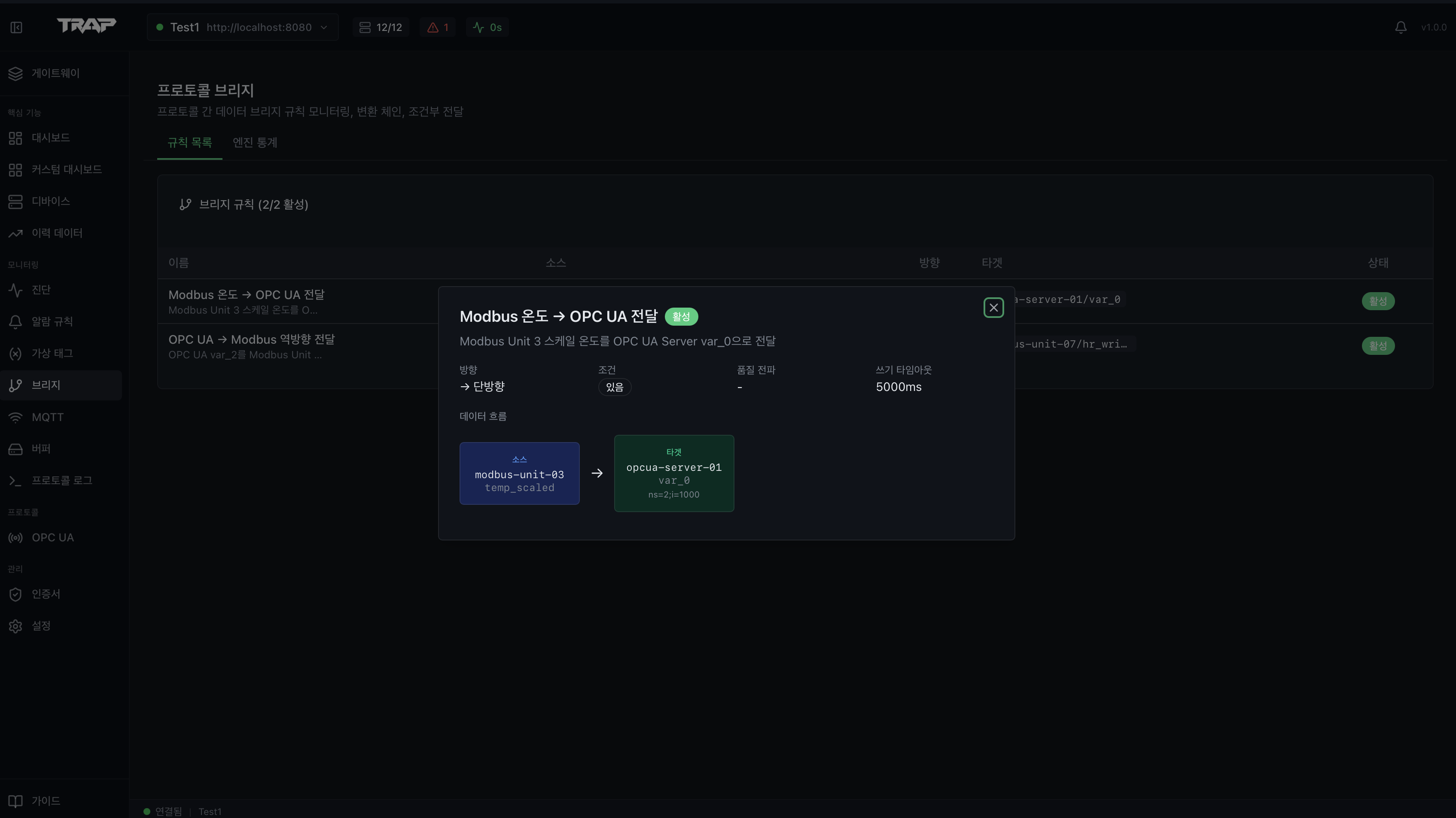Open the 게이트웨이 layers icon
This screenshot has width=1456, height=818.
[16, 73]
